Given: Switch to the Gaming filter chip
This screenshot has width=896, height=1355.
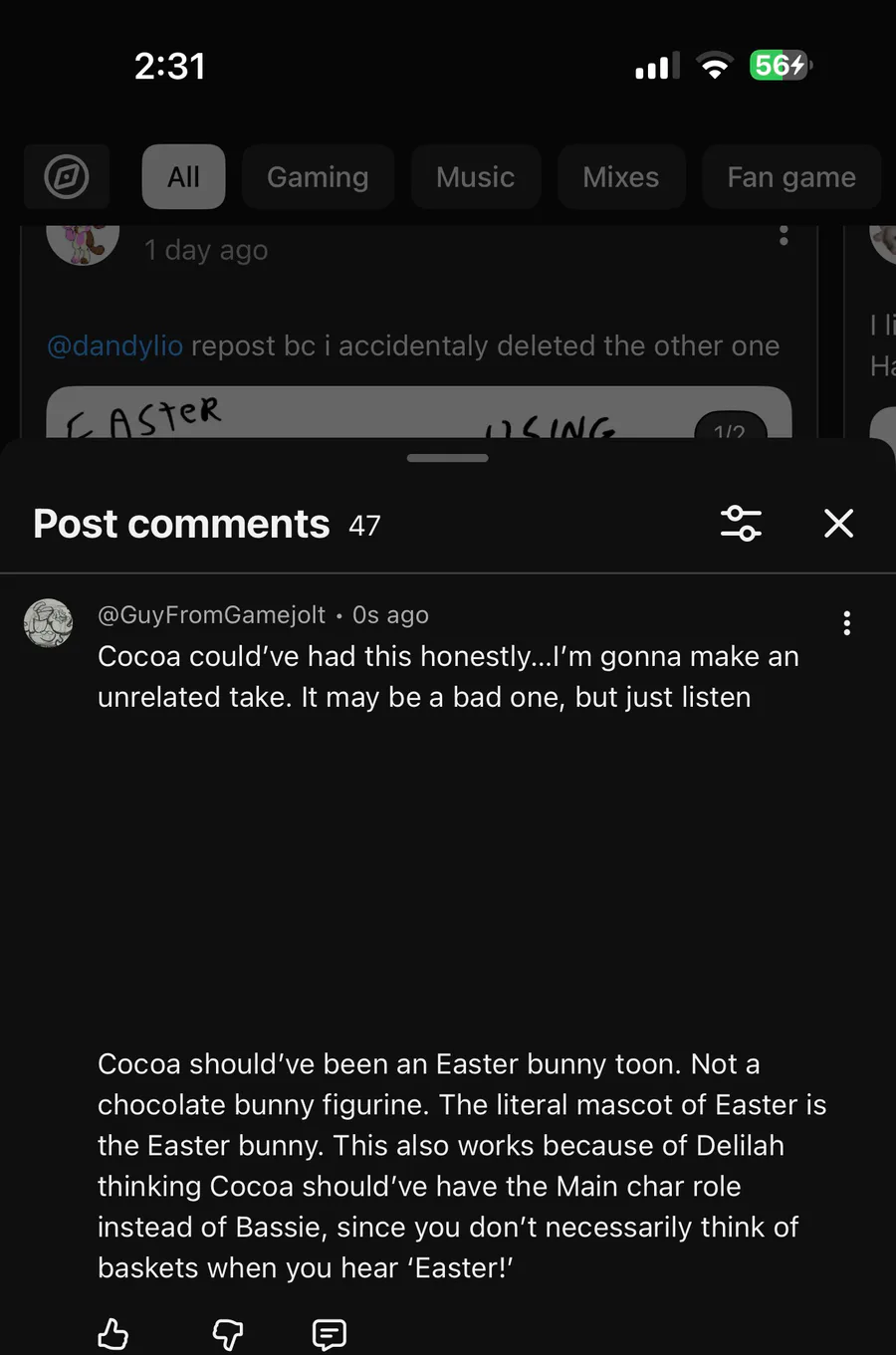Looking at the screenshot, I should point(318,177).
